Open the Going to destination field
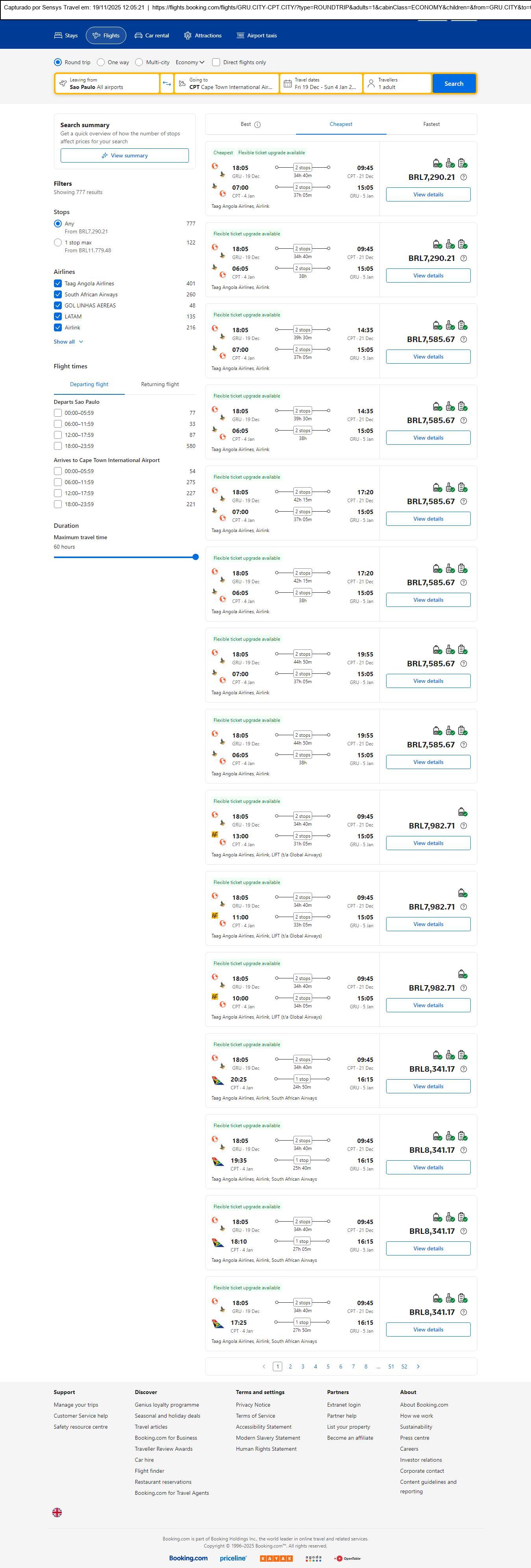The height and width of the screenshot is (1568, 531). point(226,83)
